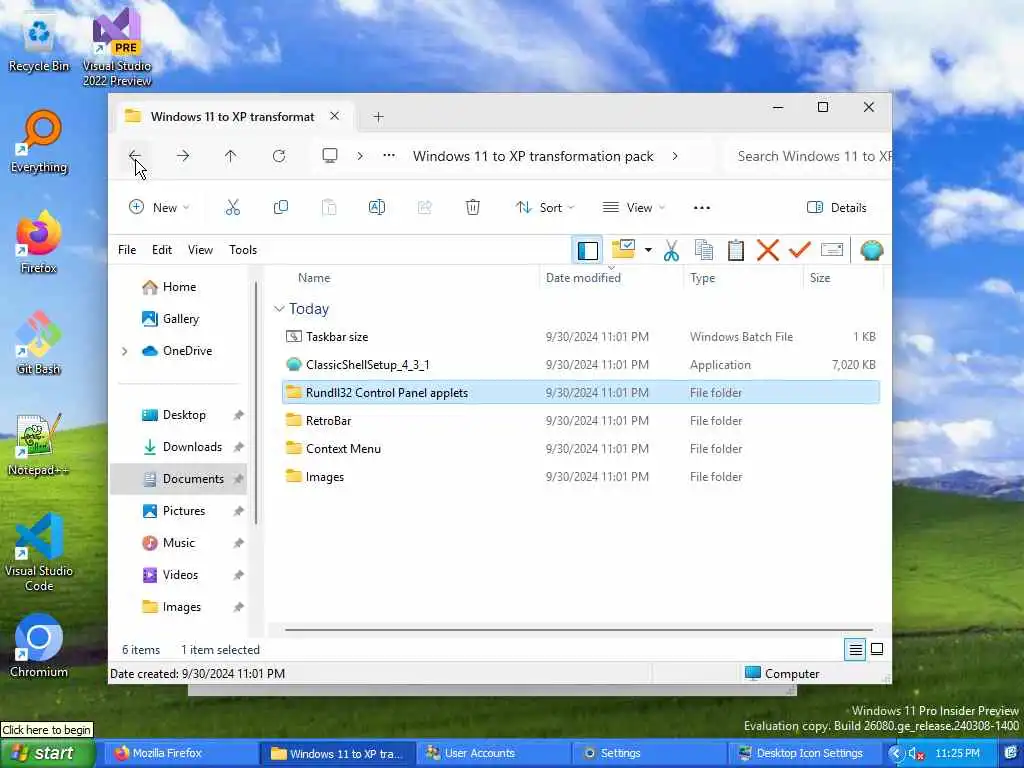Screen dimensions: 1024x768
Task: Switch to Mozilla Firefox taskbar button
Action: click(x=179, y=753)
